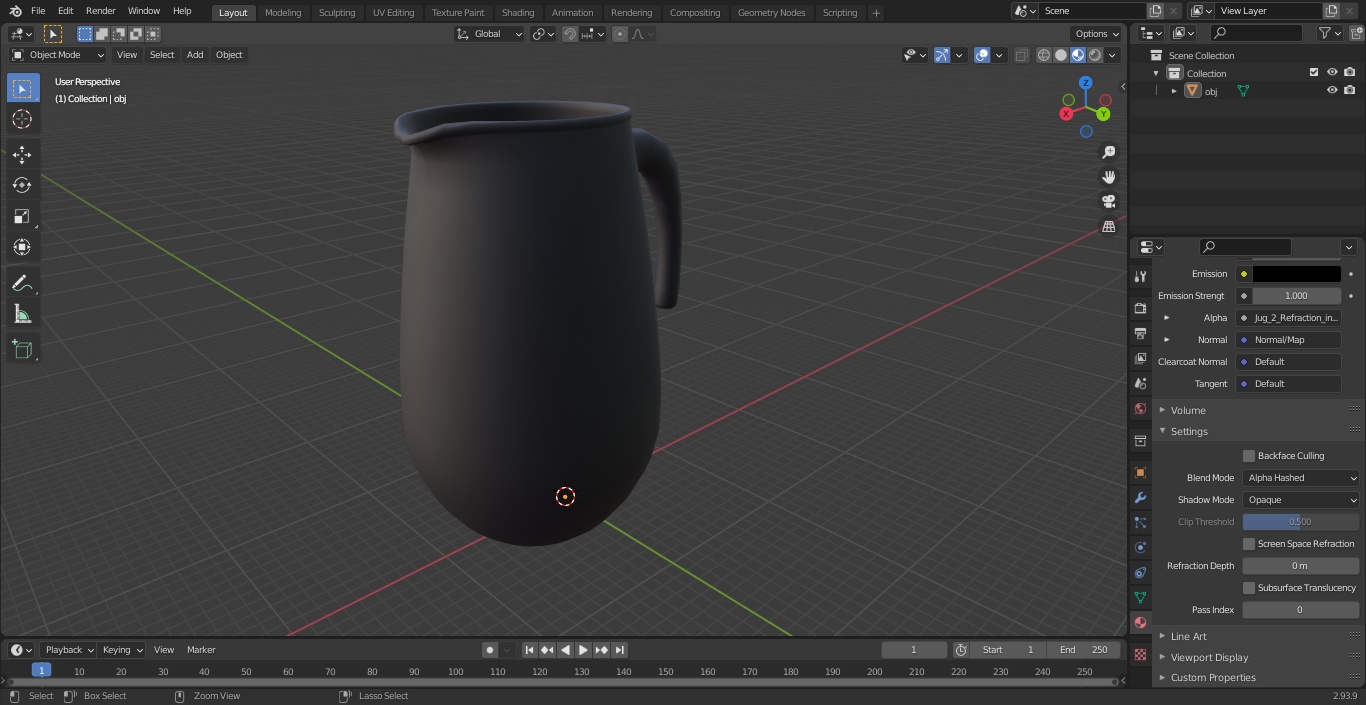This screenshot has width=1366, height=705.
Task: Open the Keying popover in timeline
Action: (121, 650)
